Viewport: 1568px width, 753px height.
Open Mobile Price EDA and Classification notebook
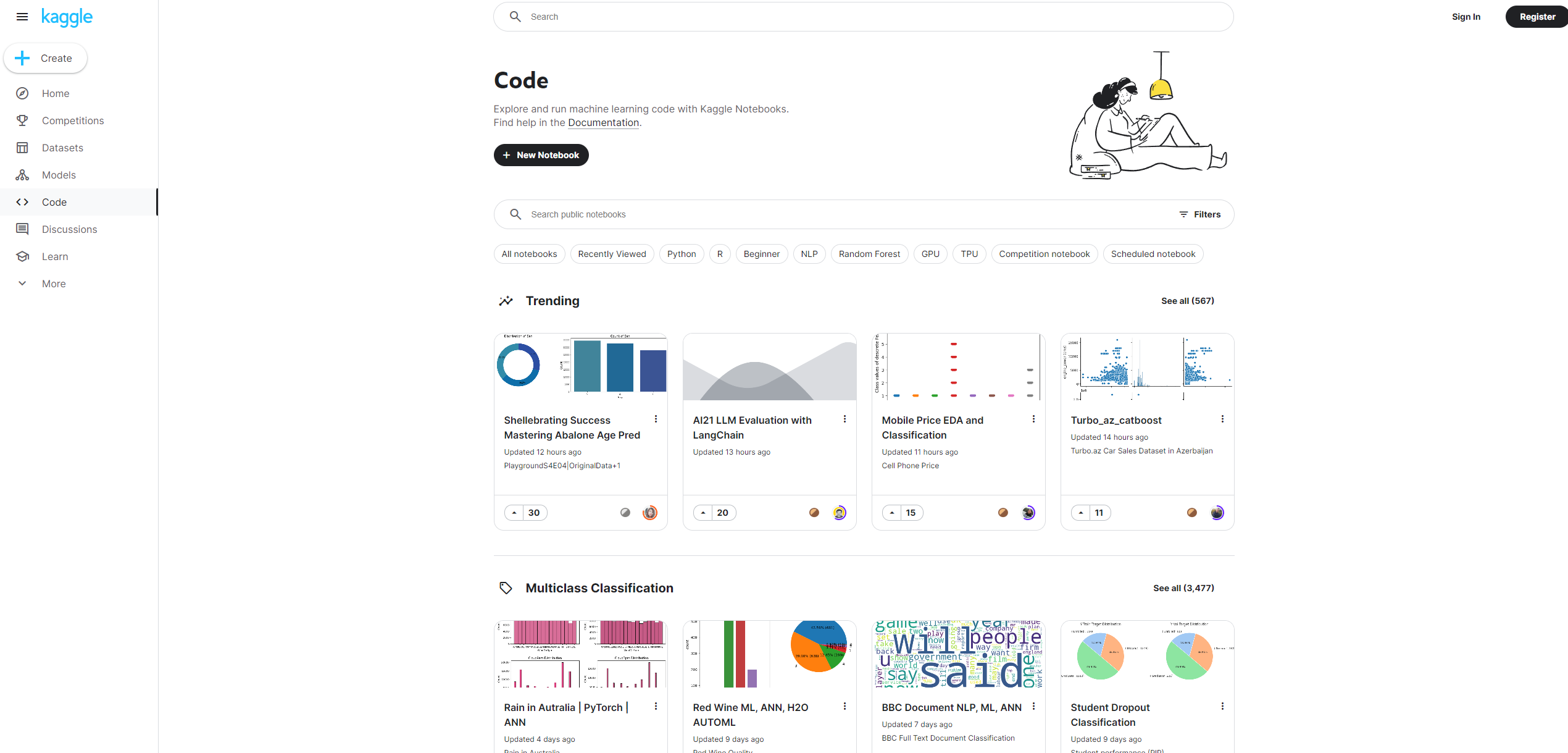pos(932,427)
